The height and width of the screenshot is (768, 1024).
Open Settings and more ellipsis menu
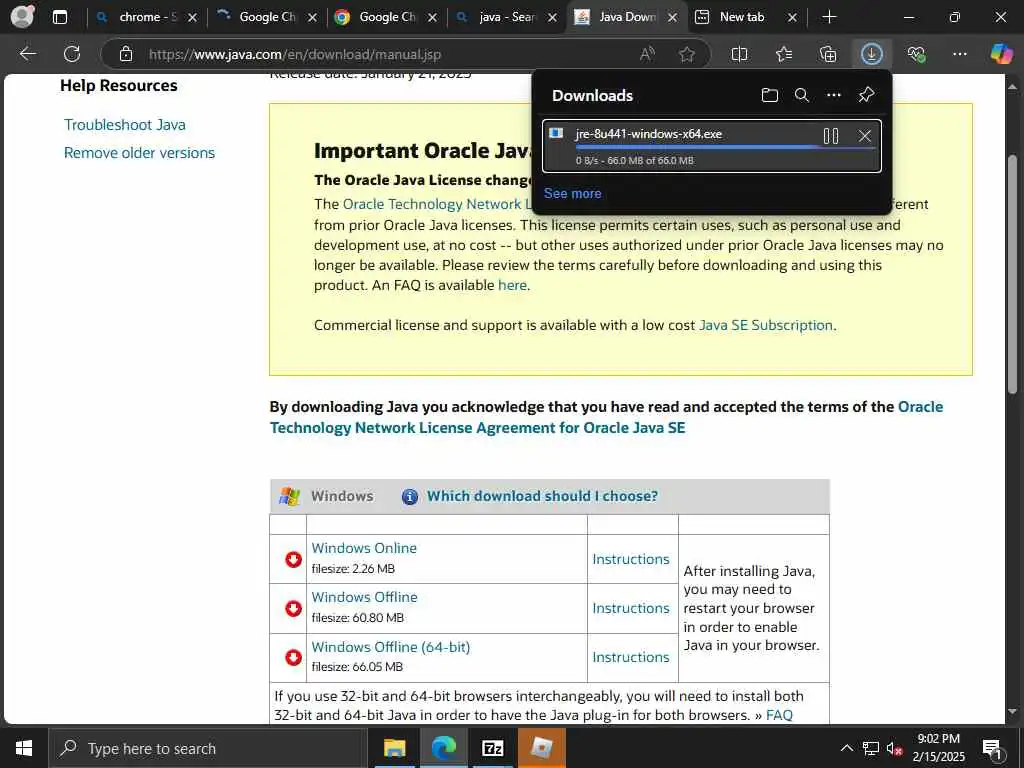point(959,54)
